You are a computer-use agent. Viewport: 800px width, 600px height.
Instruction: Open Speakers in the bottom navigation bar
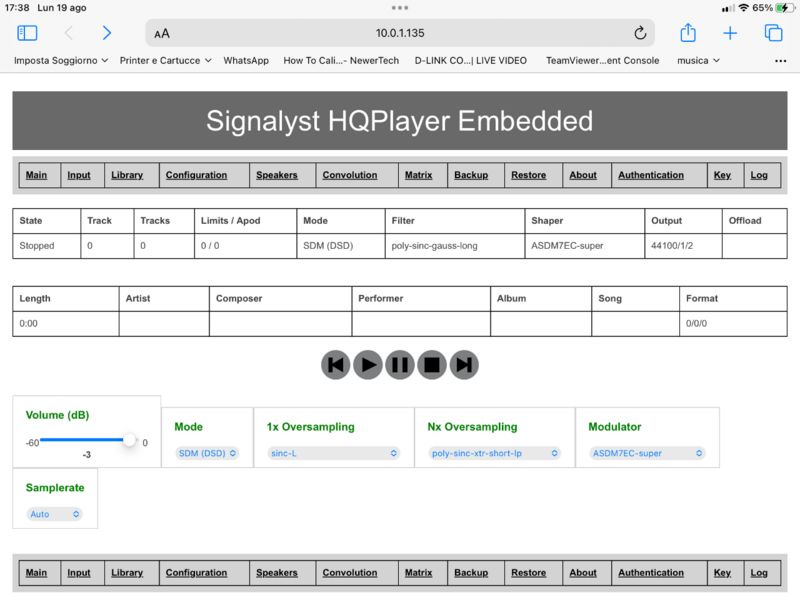pos(277,573)
